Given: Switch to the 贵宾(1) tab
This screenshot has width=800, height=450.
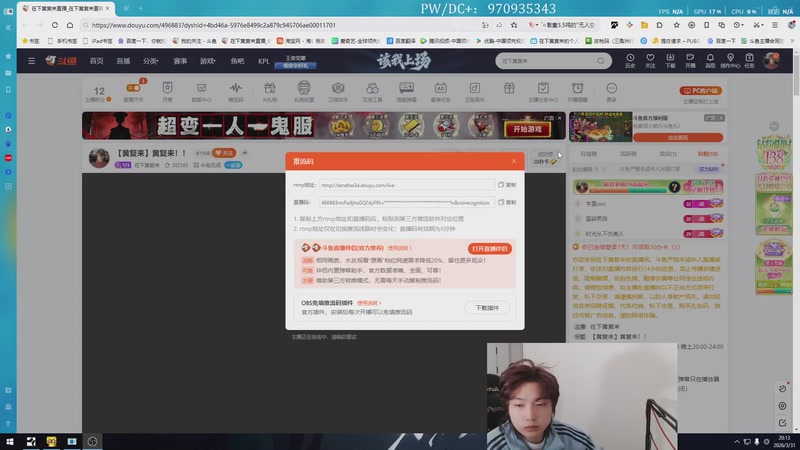Looking at the screenshot, I should click(667, 154).
